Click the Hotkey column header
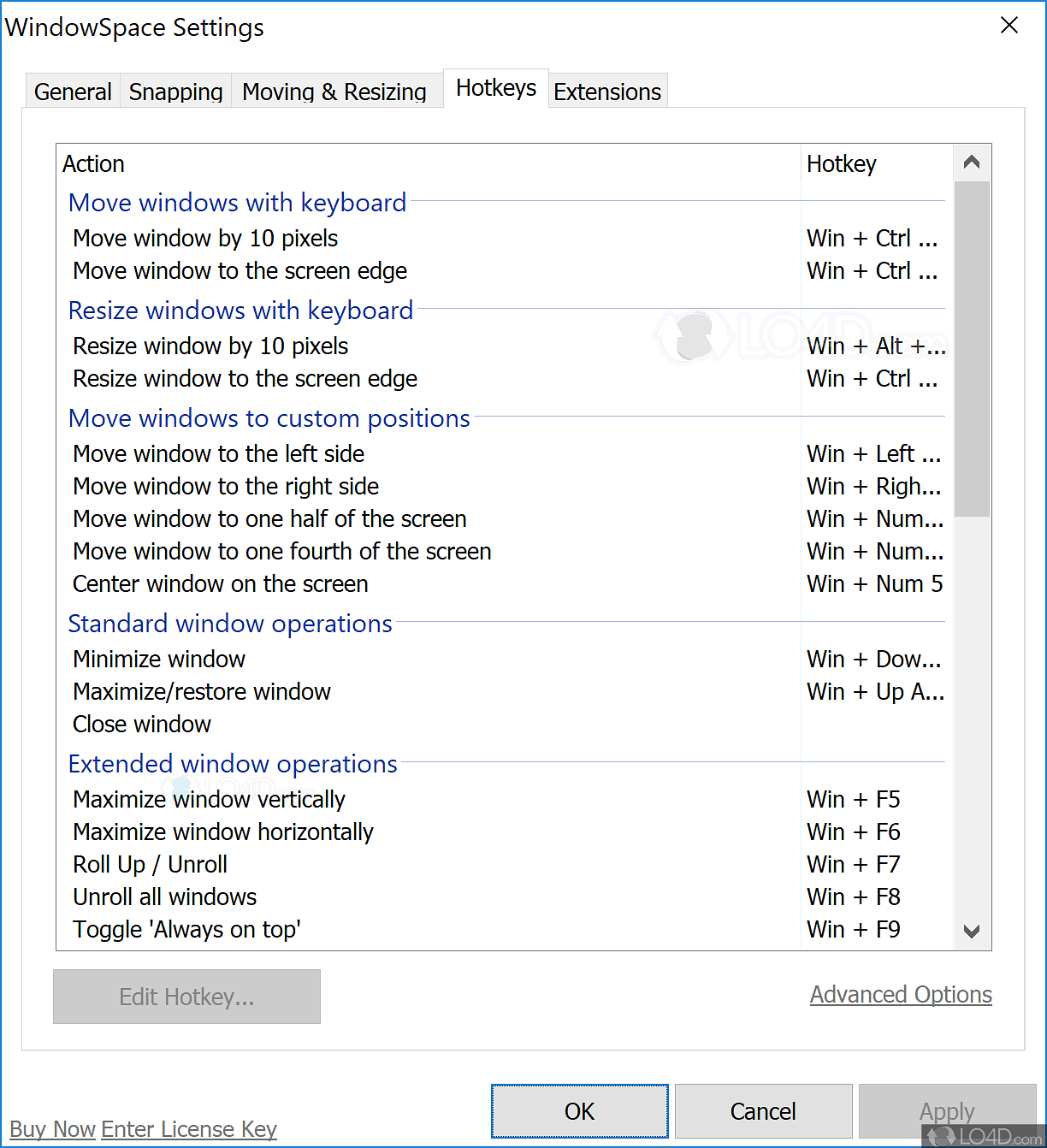Viewport: 1047px width, 1148px height. [x=876, y=163]
